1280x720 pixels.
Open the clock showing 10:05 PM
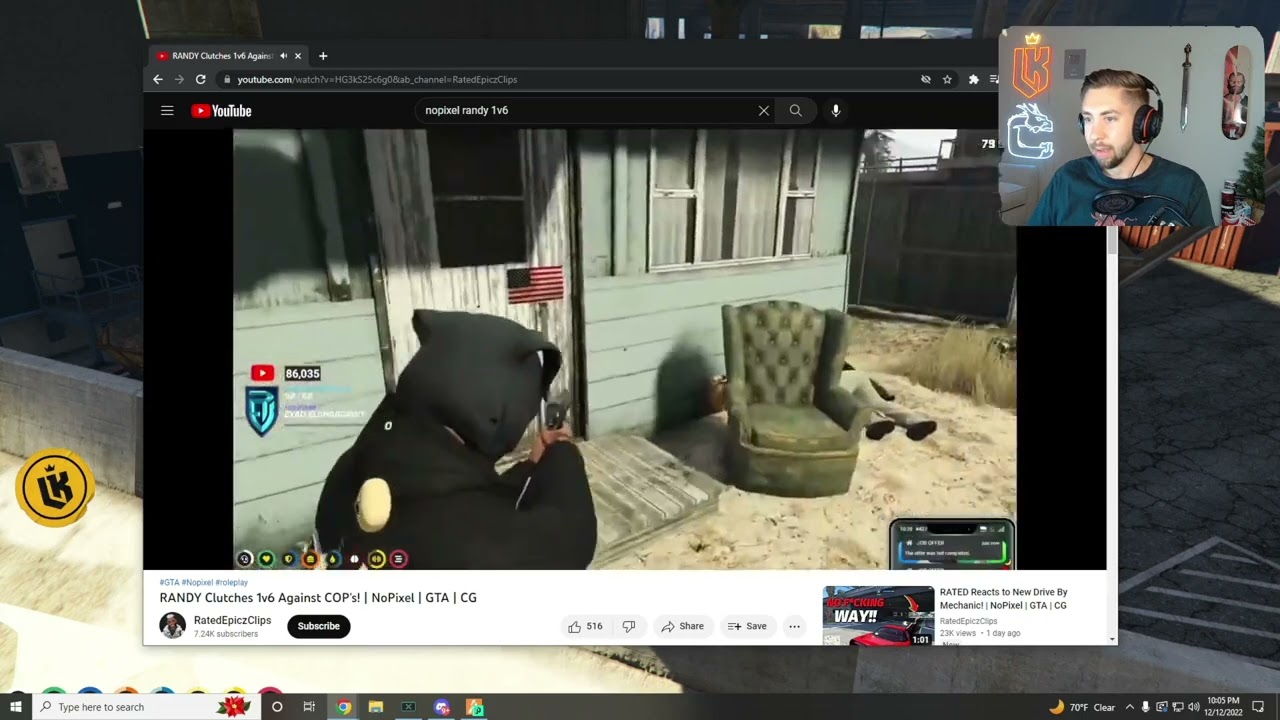click(x=1223, y=707)
